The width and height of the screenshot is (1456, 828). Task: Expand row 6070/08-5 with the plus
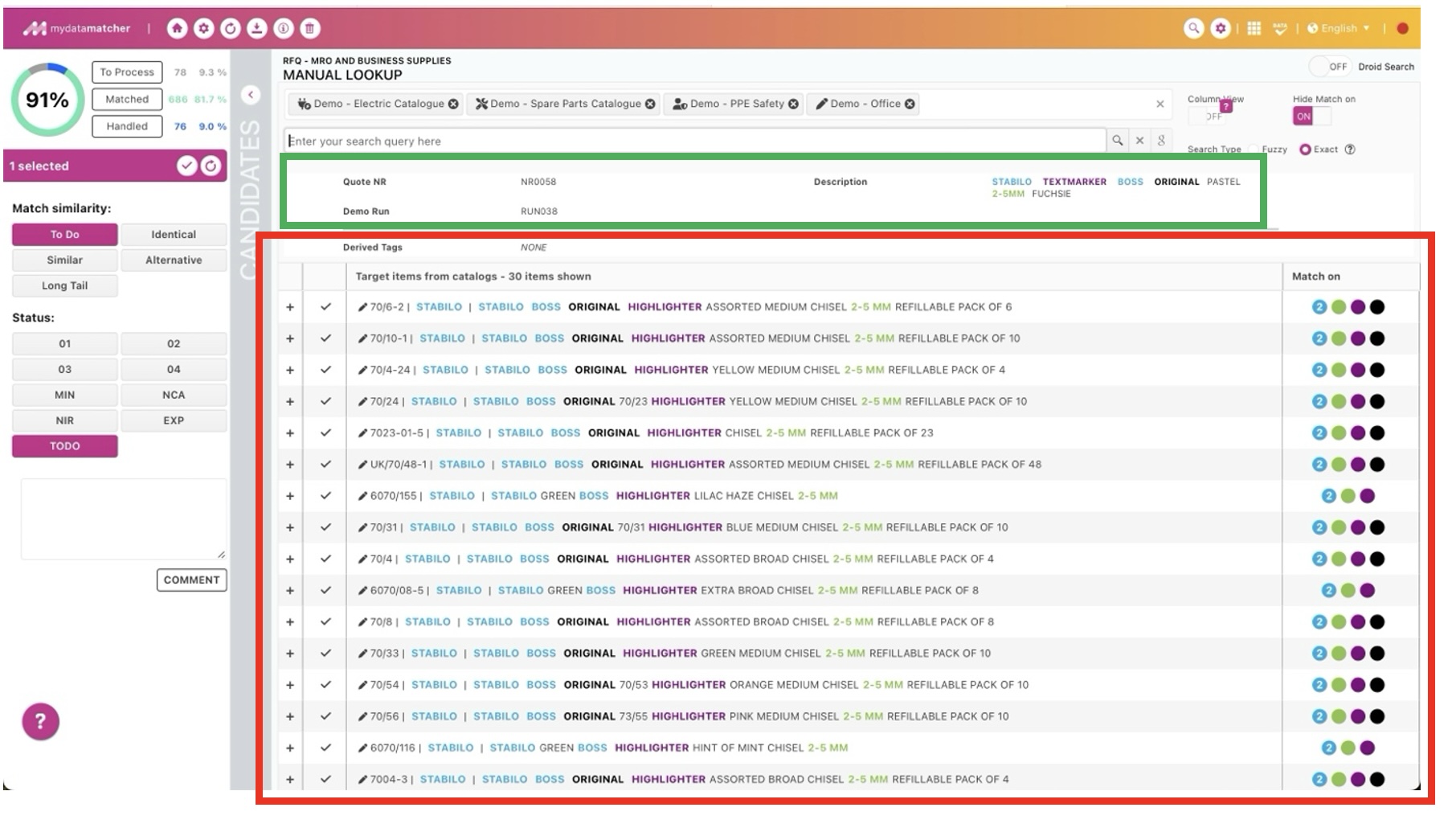[x=290, y=591]
